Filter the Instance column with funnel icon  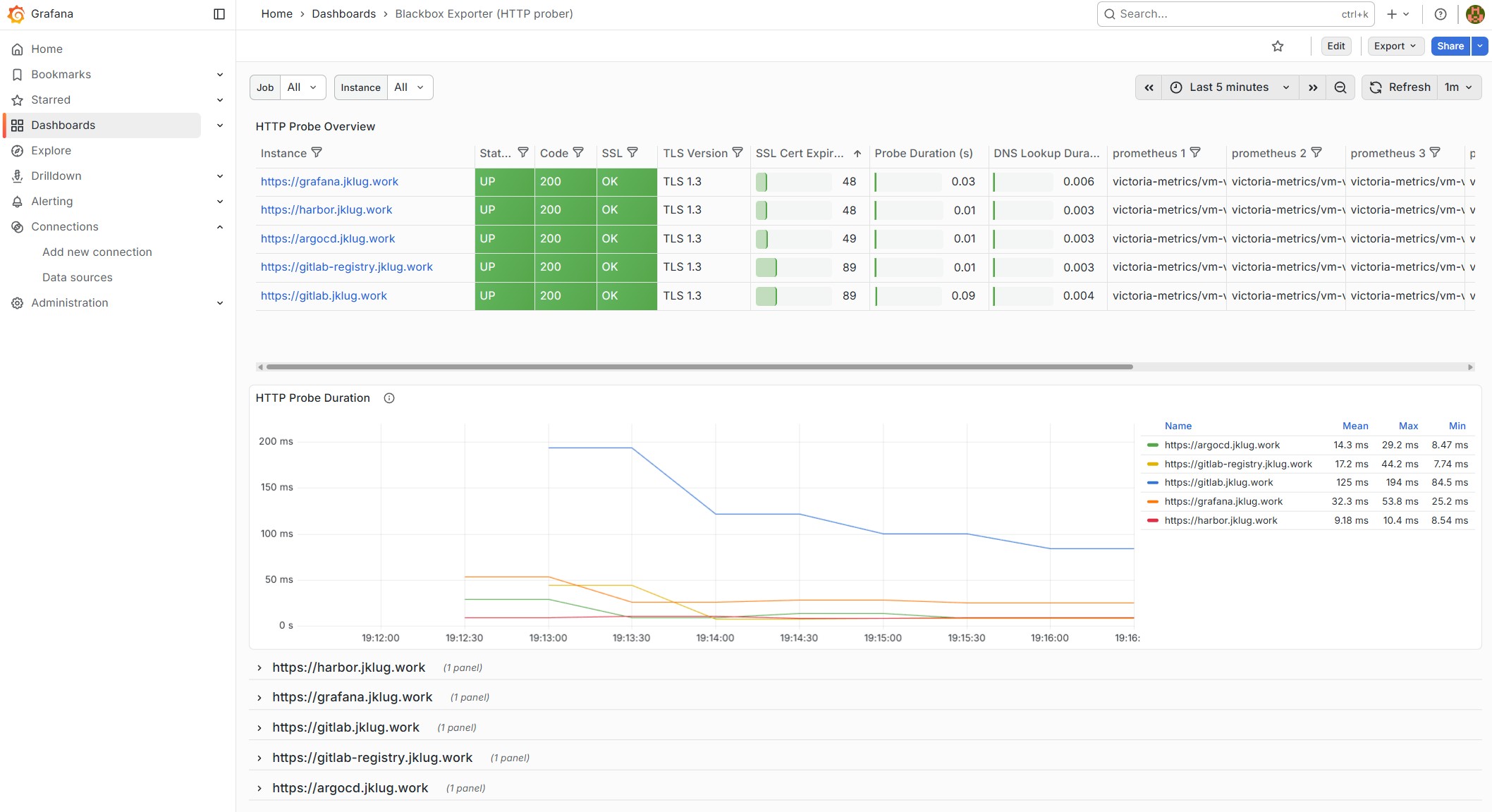tap(317, 152)
